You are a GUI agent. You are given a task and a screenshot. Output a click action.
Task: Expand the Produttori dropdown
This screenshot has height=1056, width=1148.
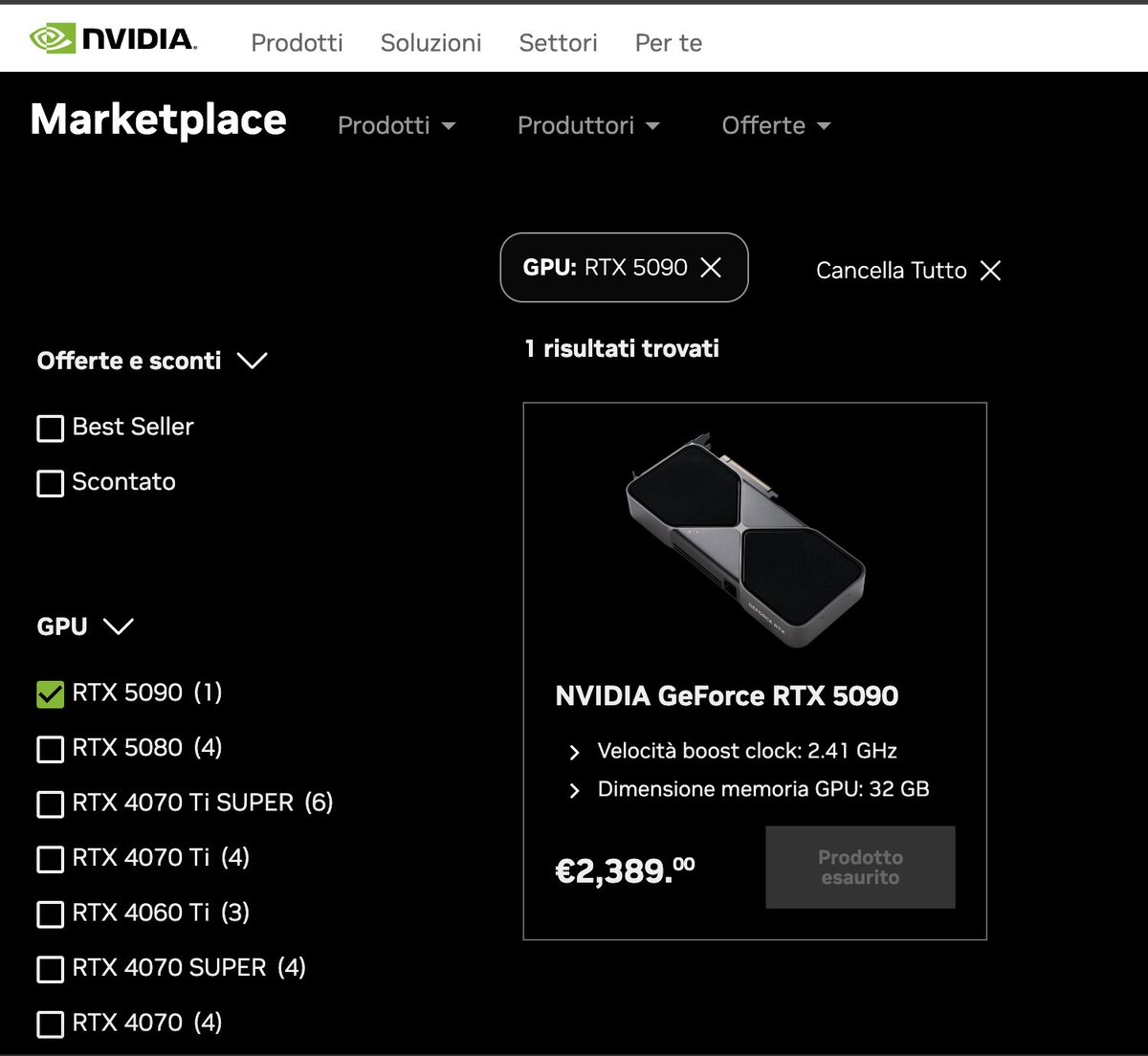(588, 125)
